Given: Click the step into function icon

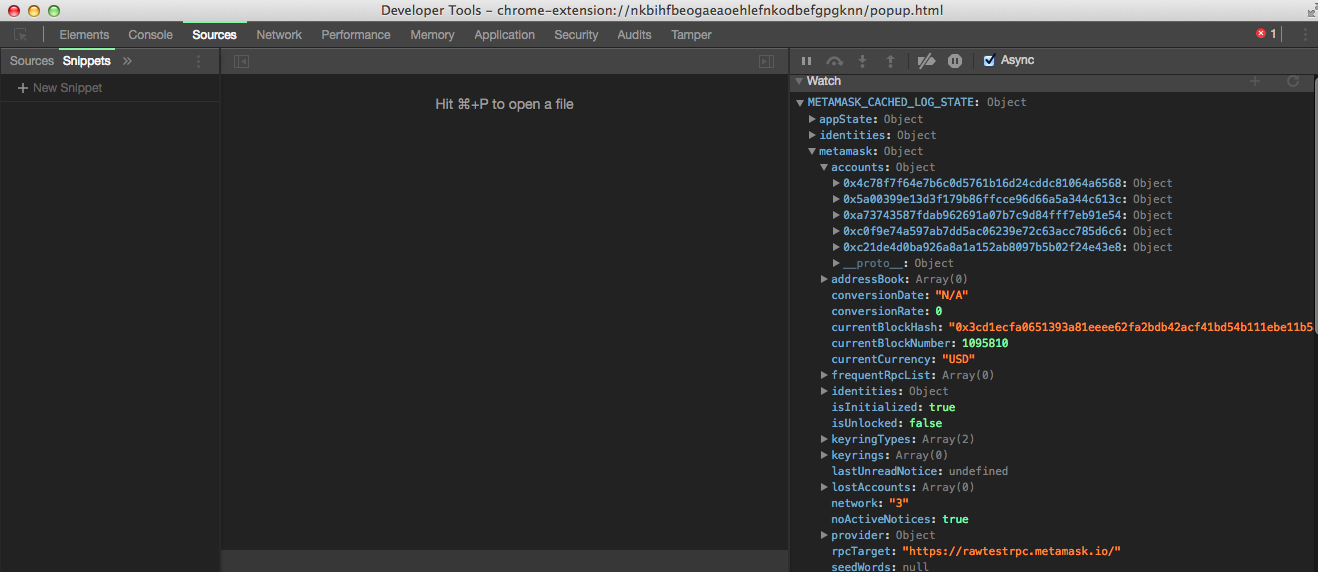Looking at the screenshot, I should click(x=862, y=61).
